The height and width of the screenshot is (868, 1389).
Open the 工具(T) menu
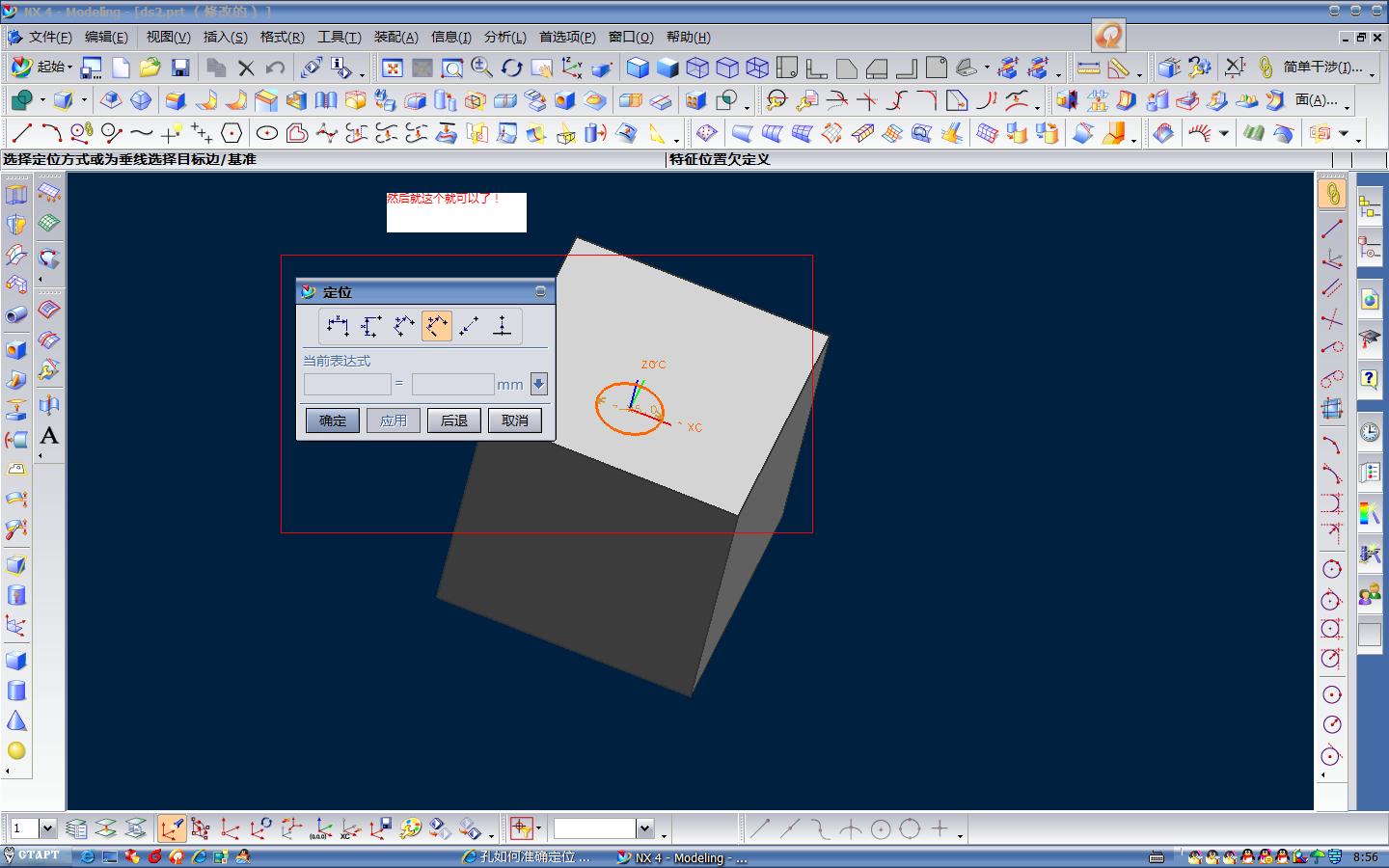click(340, 37)
